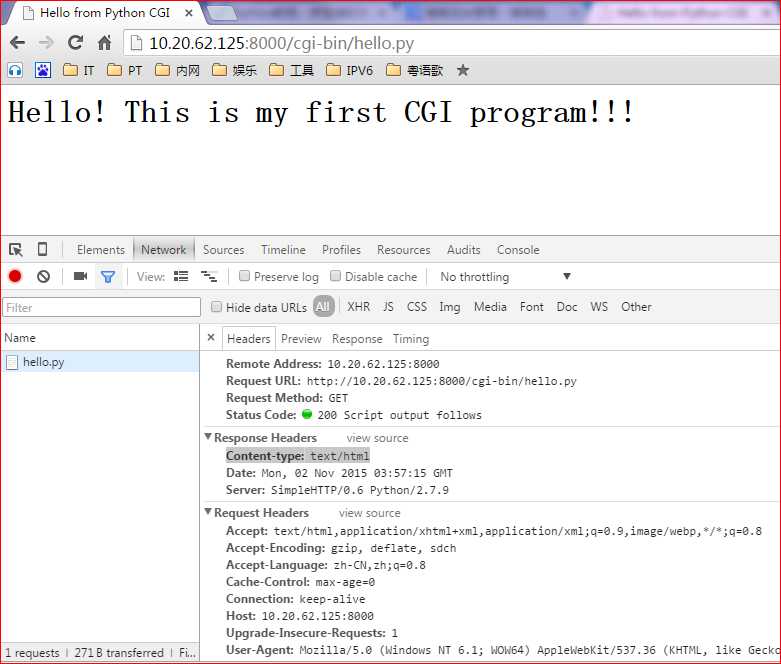Close the Hello from Python CGI tab

coord(189,13)
